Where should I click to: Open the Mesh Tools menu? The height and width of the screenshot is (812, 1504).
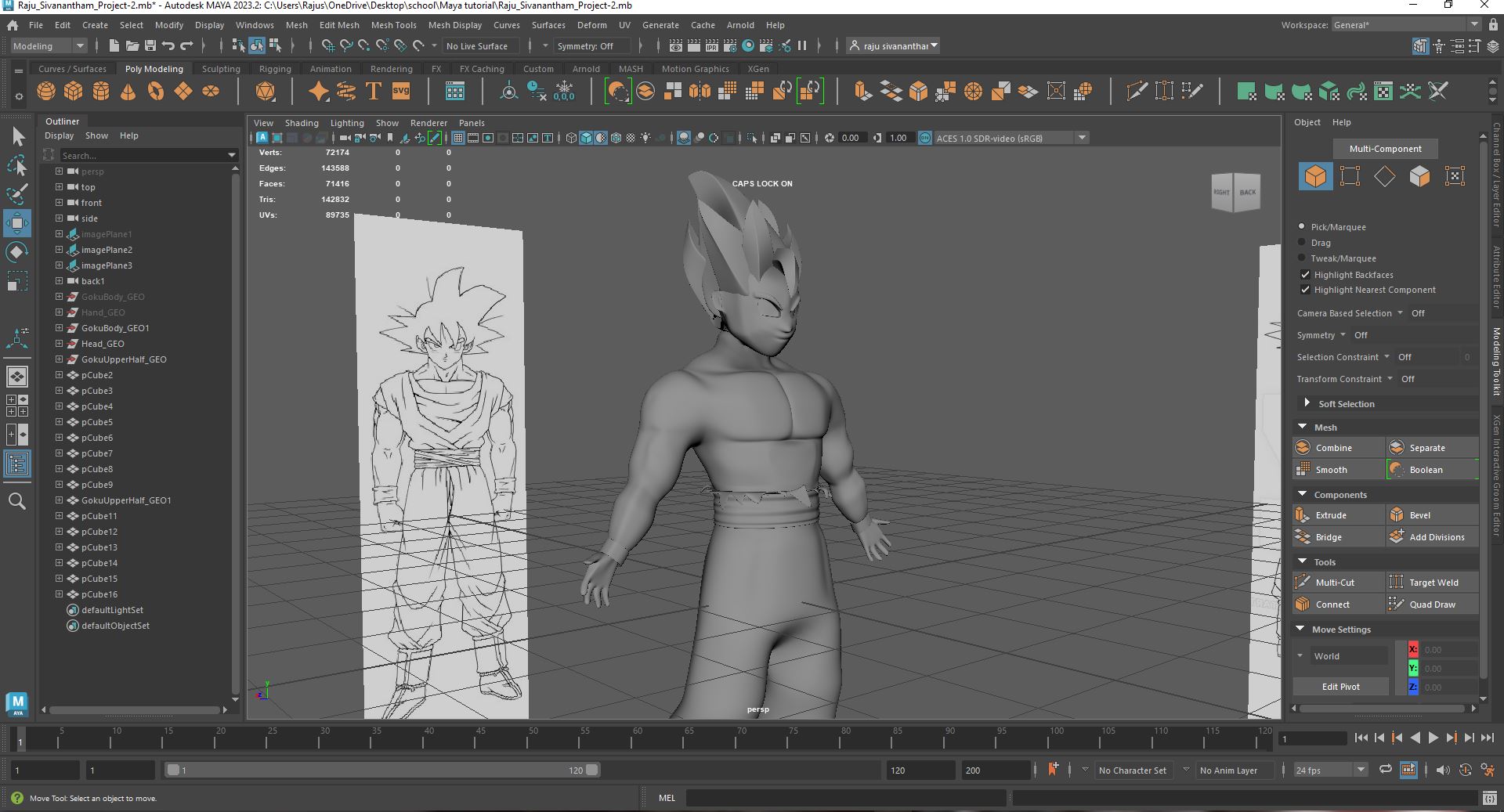pyautogui.click(x=393, y=25)
